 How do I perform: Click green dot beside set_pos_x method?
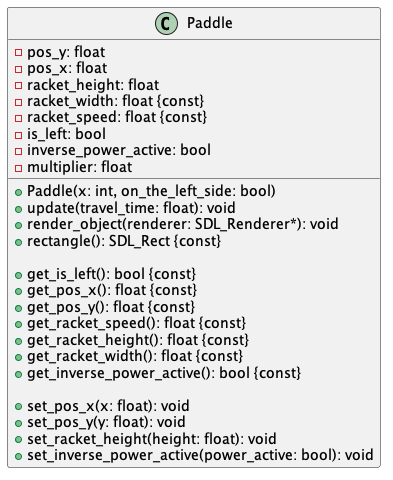coord(18,407)
